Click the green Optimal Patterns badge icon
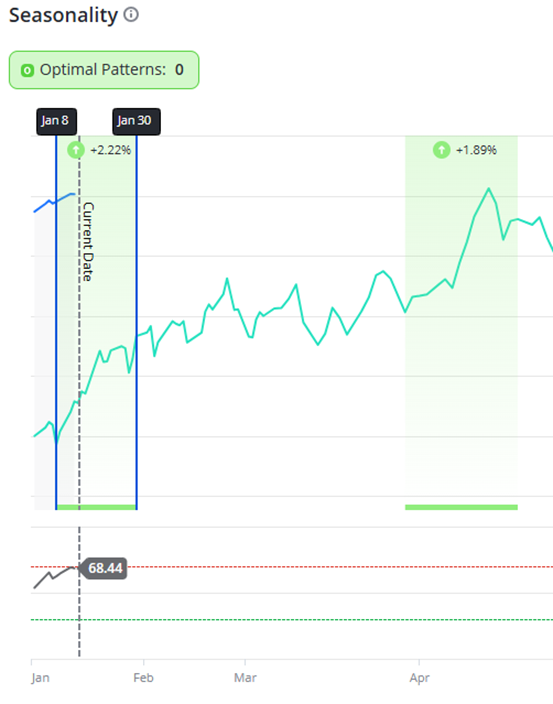This screenshot has height=704, width=553. point(27,70)
